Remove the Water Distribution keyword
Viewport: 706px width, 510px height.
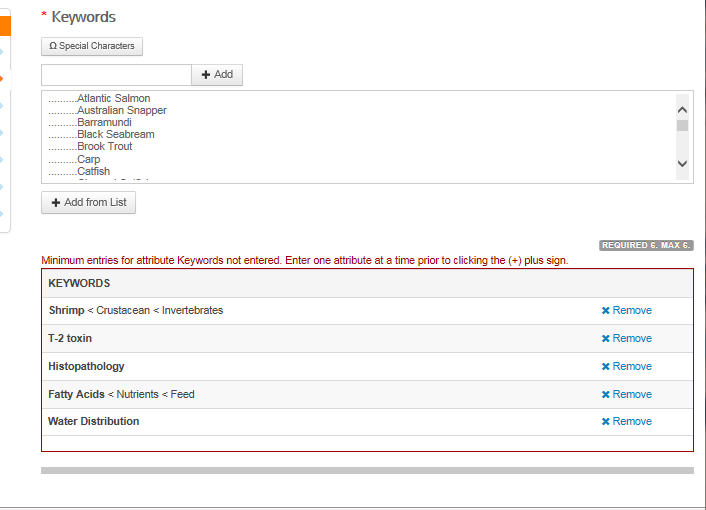pyautogui.click(x=627, y=422)
